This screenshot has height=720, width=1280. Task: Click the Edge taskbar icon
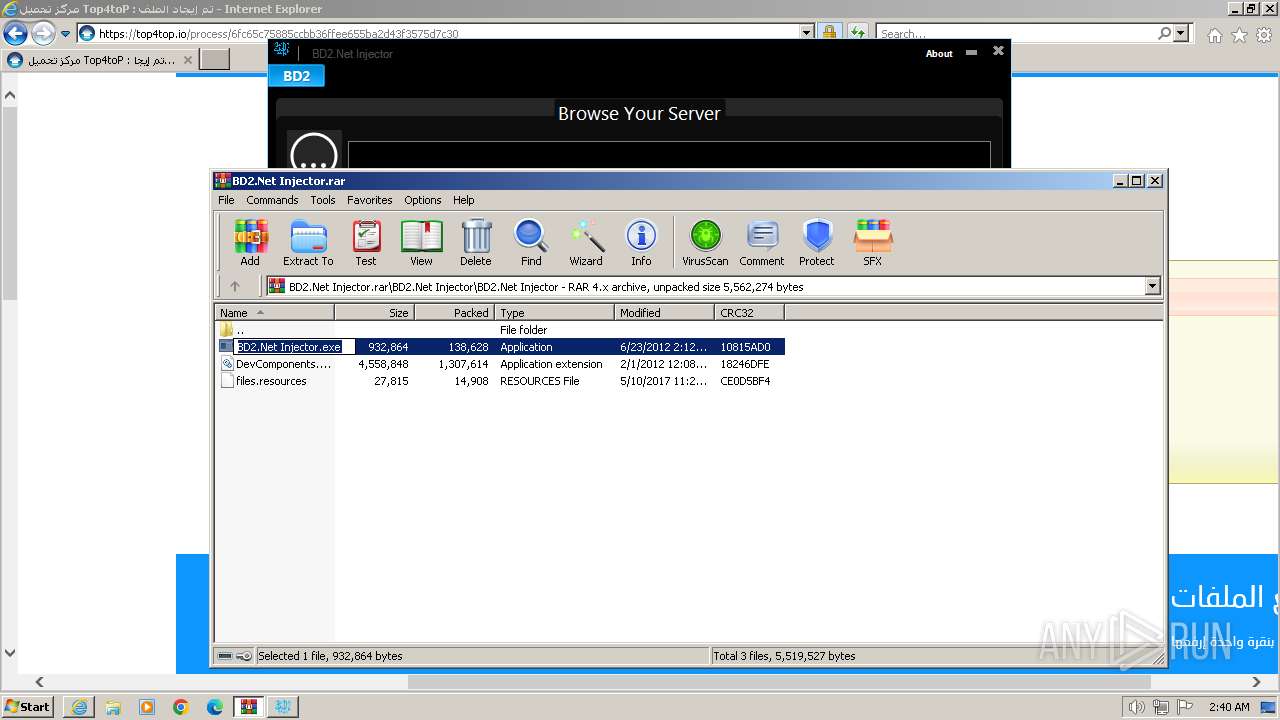click(x=214, y=707)
